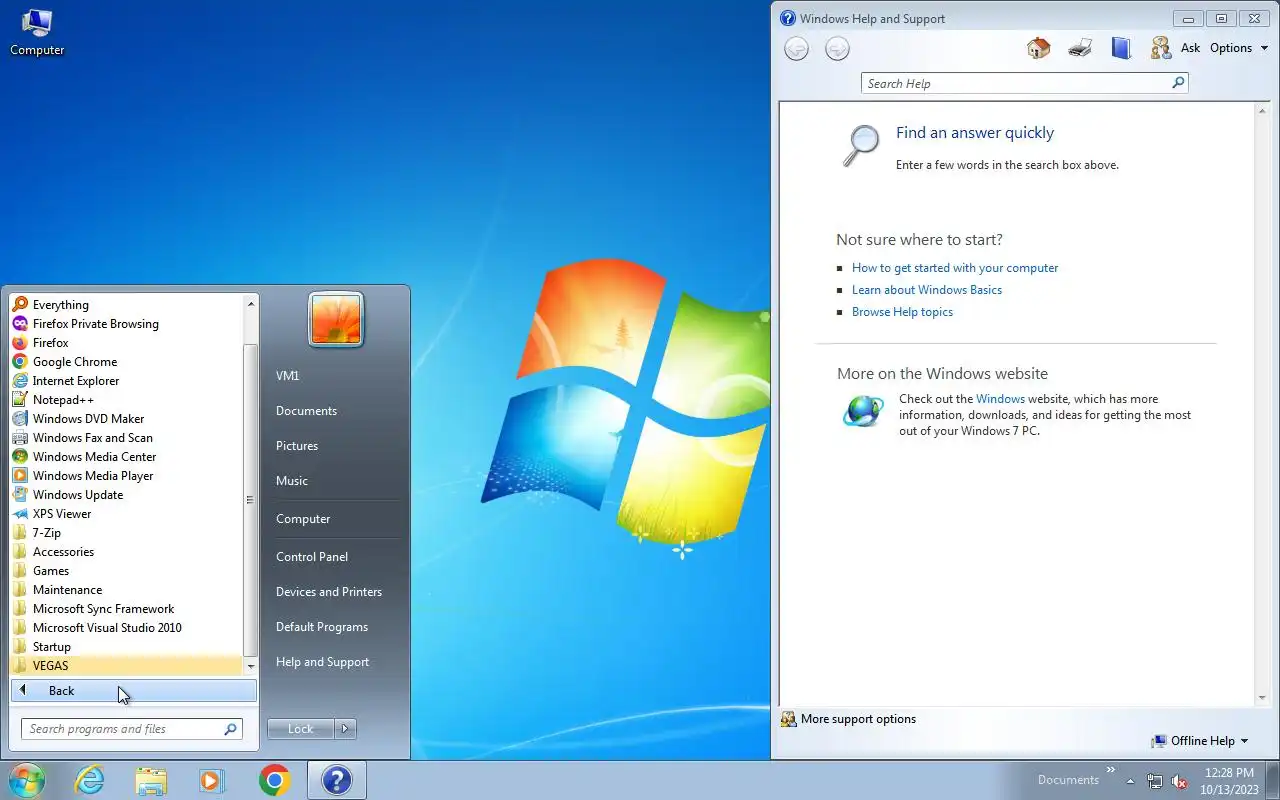Click the user account picture in Start menu
Image resolution: width=1280 pixels, height=800 pixels.
[336, 319]
